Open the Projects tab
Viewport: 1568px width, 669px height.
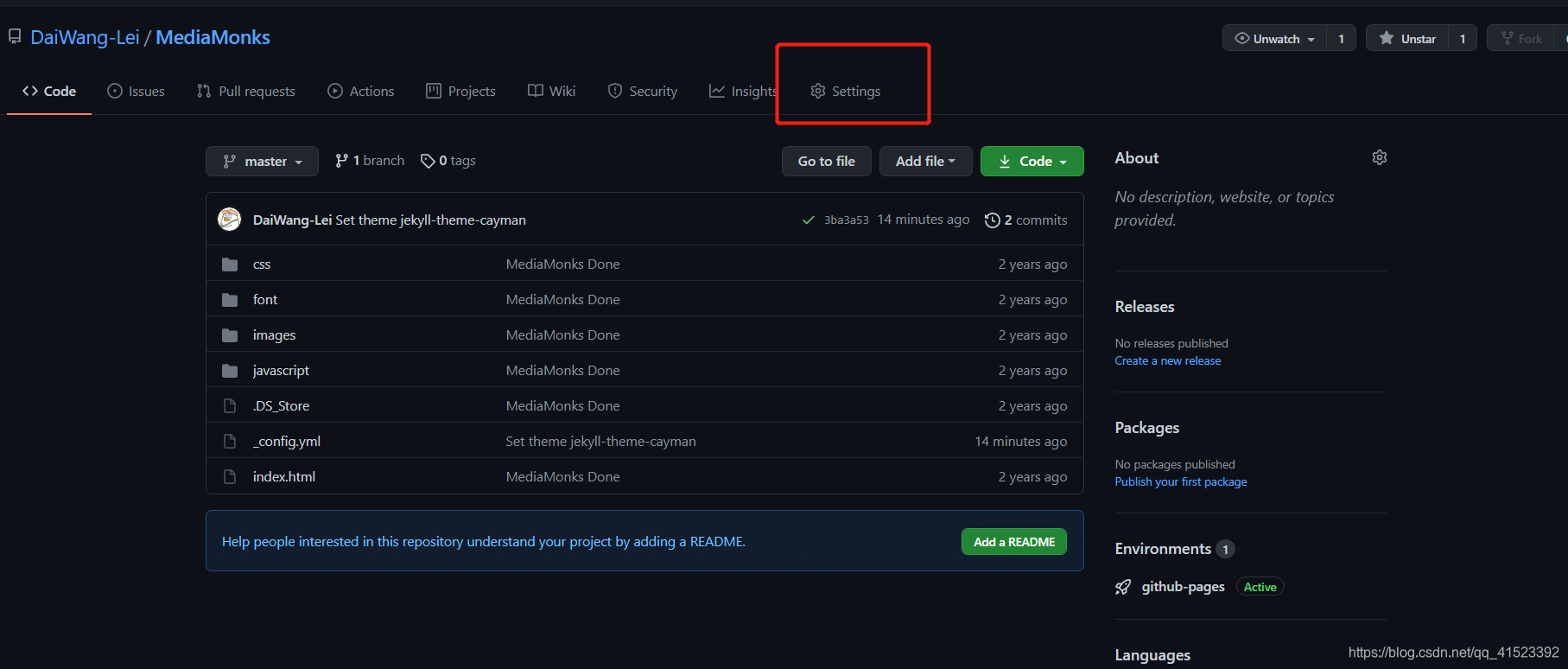[x=461, y=91]
